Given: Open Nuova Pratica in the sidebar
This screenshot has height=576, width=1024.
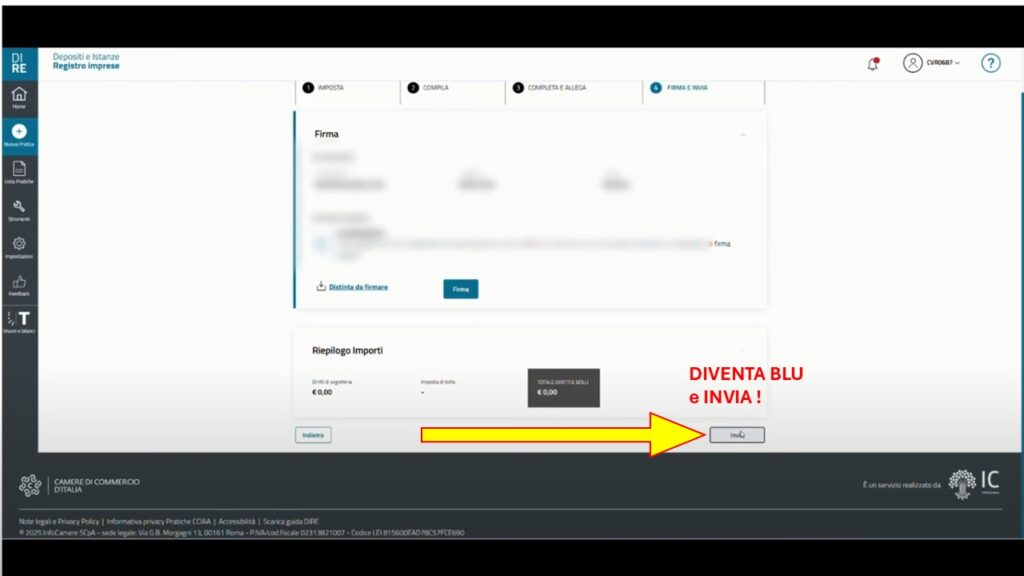Looking at the screenshot, I should coord(19,135).
